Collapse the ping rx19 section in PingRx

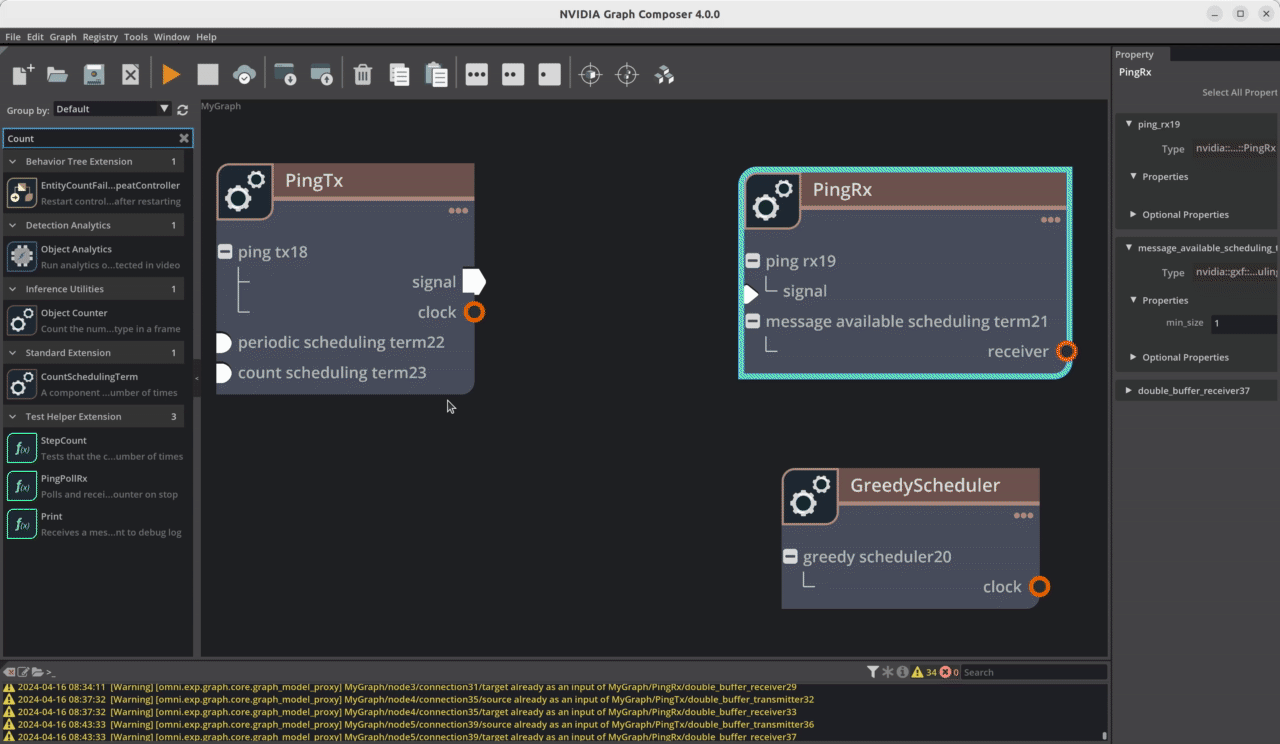(x=753, y=261)
